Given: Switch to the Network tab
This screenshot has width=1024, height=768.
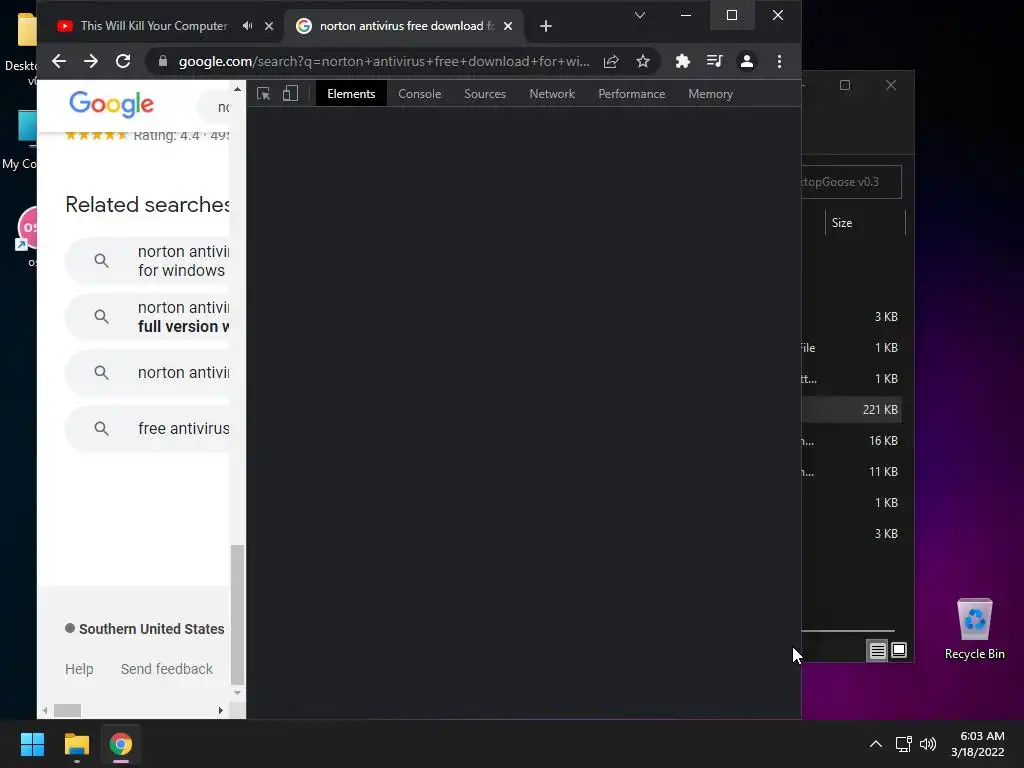Looking at the screenshot, I should coord(552,94).
